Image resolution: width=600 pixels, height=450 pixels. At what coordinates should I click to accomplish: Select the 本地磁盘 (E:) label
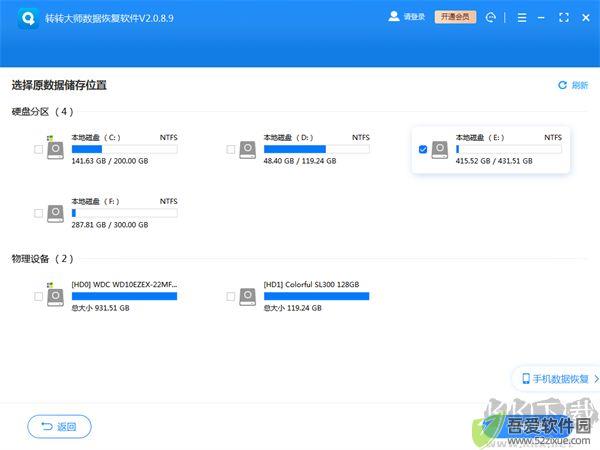480,137
